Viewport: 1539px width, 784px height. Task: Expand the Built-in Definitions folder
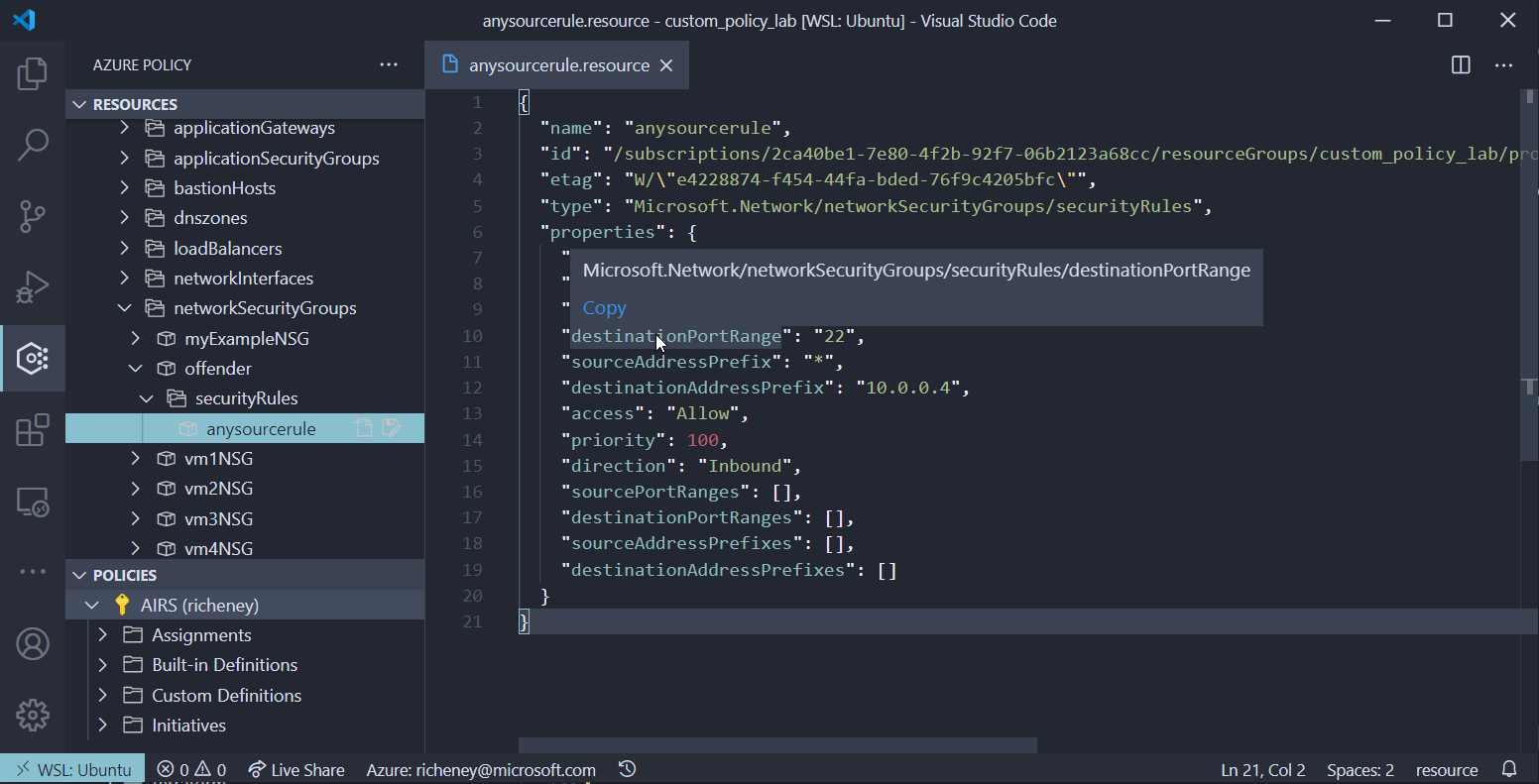[x=102, y=665]
